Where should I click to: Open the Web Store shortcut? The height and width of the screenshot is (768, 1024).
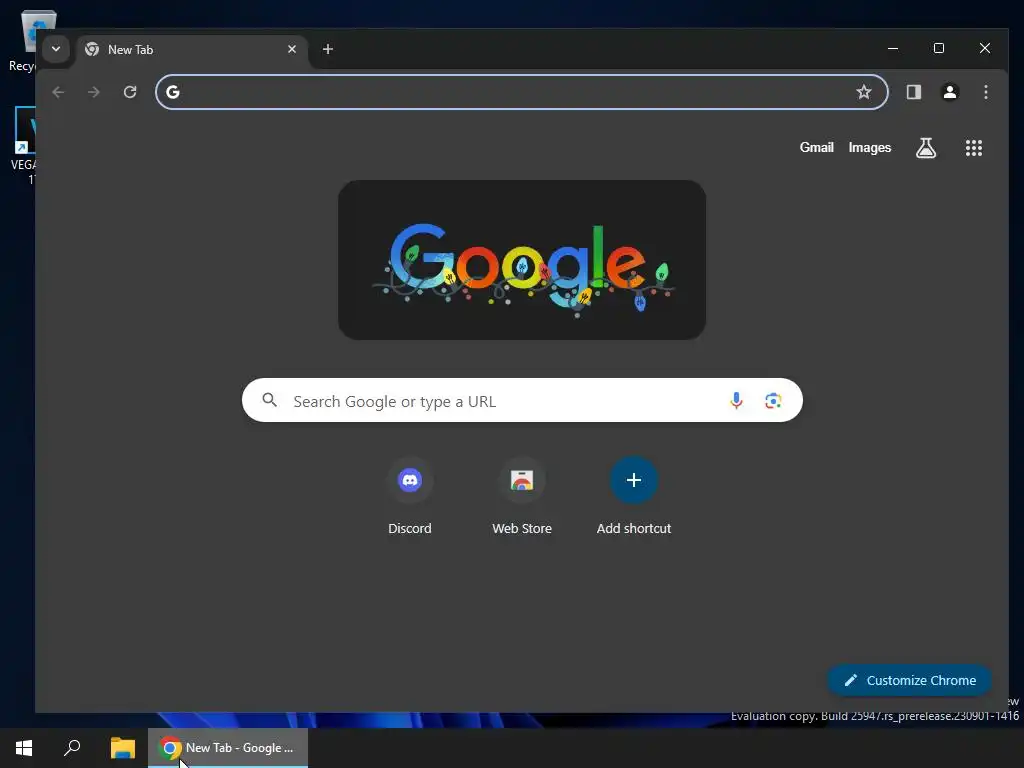522,496
